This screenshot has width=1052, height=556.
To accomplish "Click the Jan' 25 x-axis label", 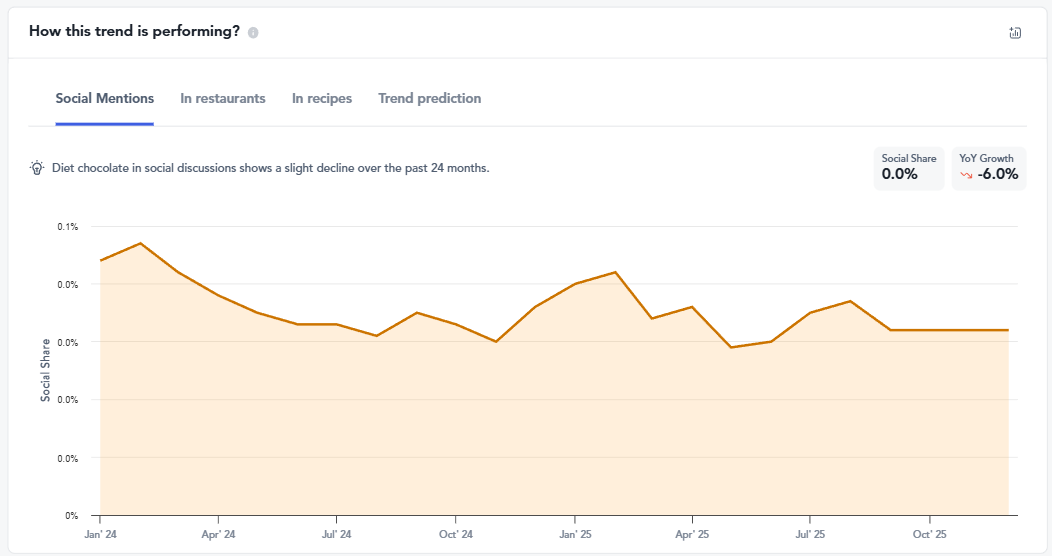I will pyautogui.click(x=574, y=535).
